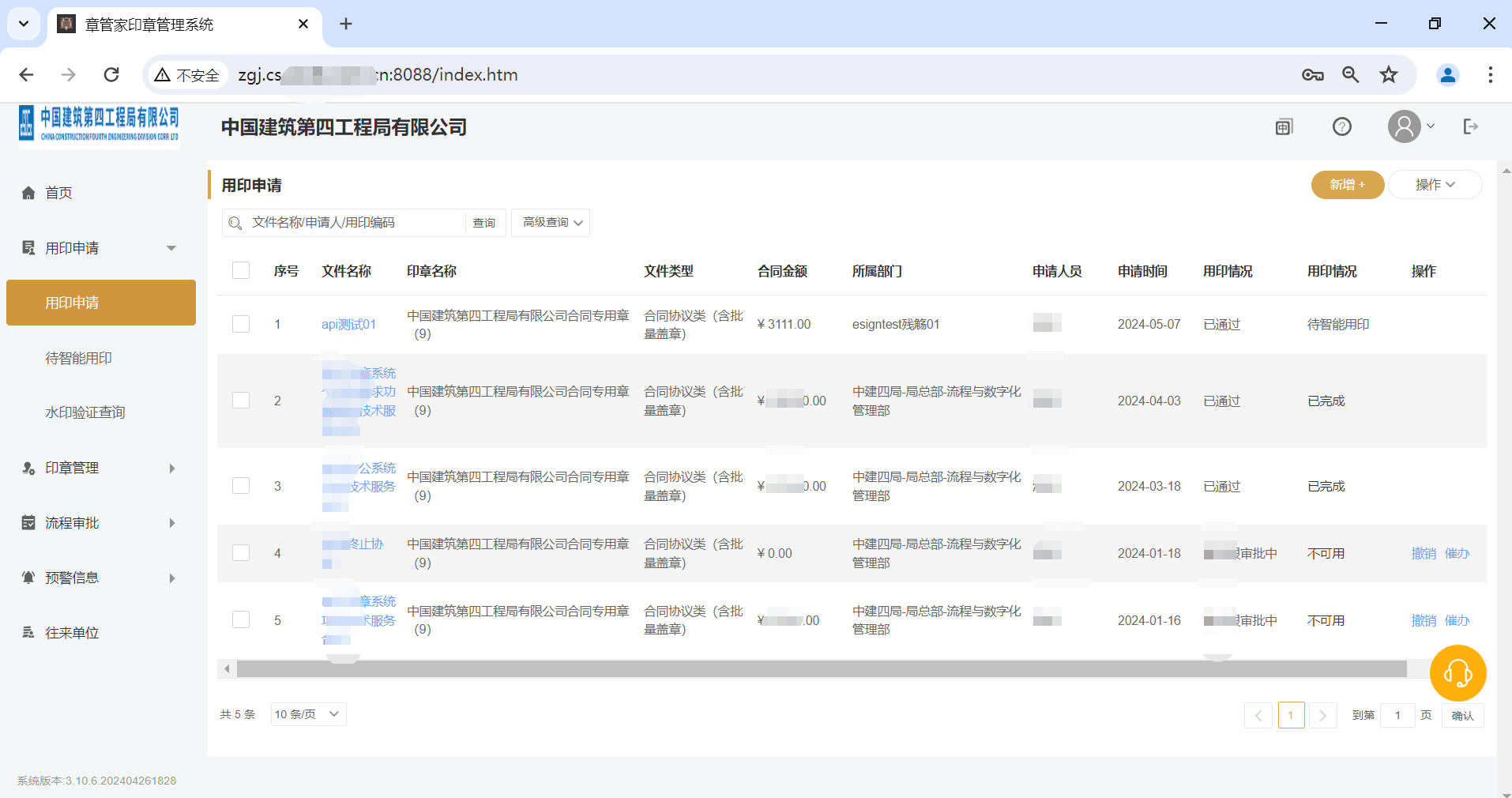Open the browser zoom magnifier icon
The height and width of the screenshot is (798, 1512).
[1351, 75]
